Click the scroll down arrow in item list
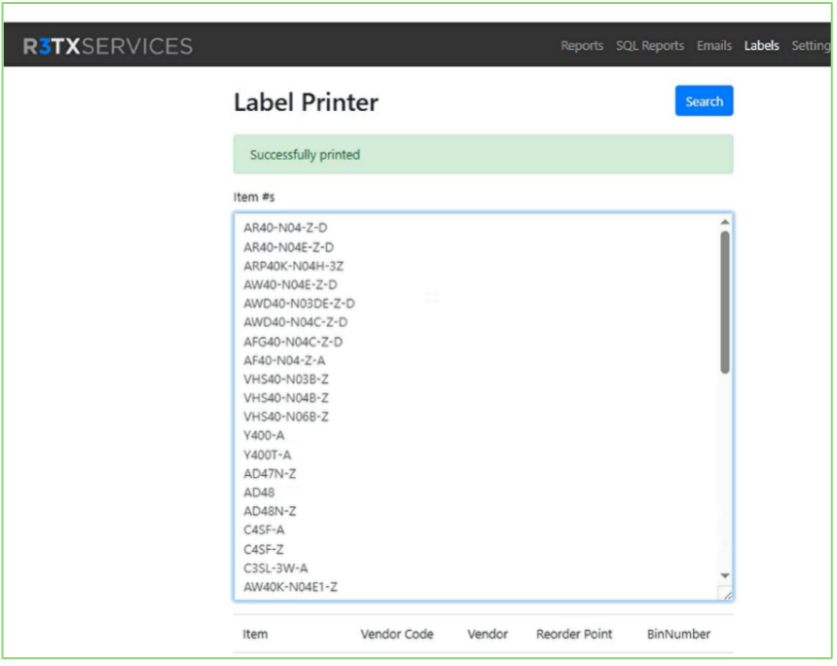Screen dimensions: 837x666 coord(725,576)
